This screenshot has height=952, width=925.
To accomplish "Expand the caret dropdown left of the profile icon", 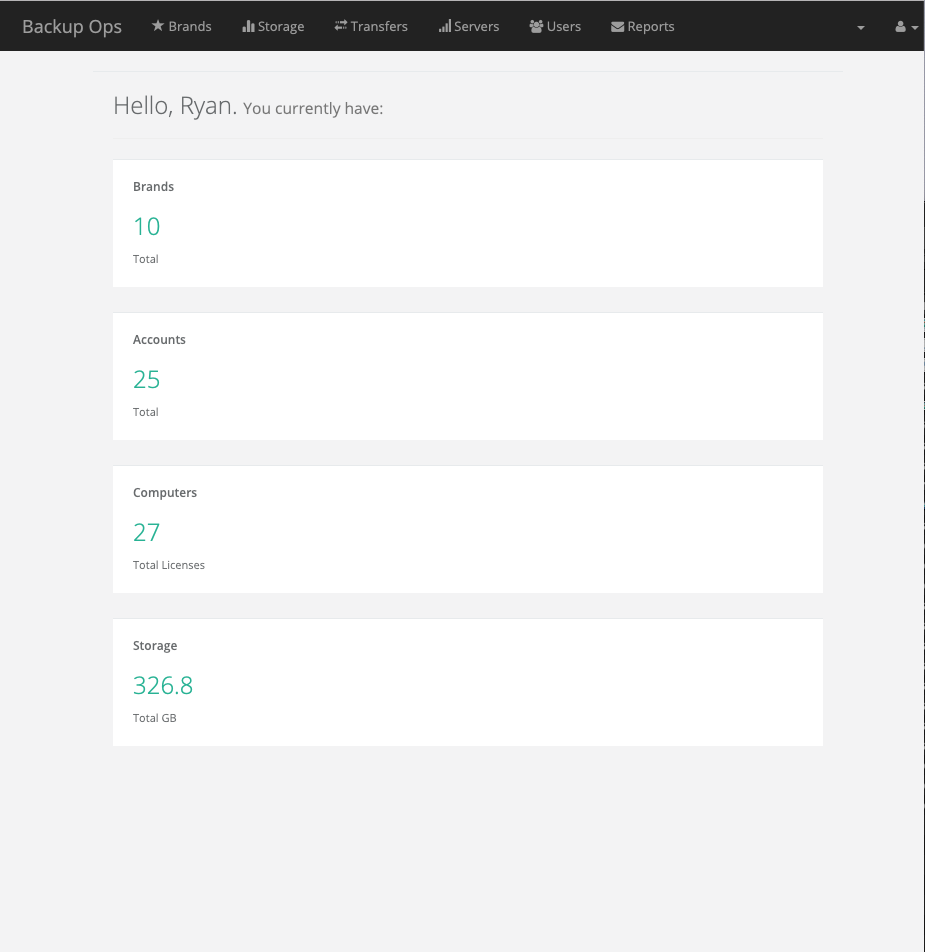I will point(861,27).
